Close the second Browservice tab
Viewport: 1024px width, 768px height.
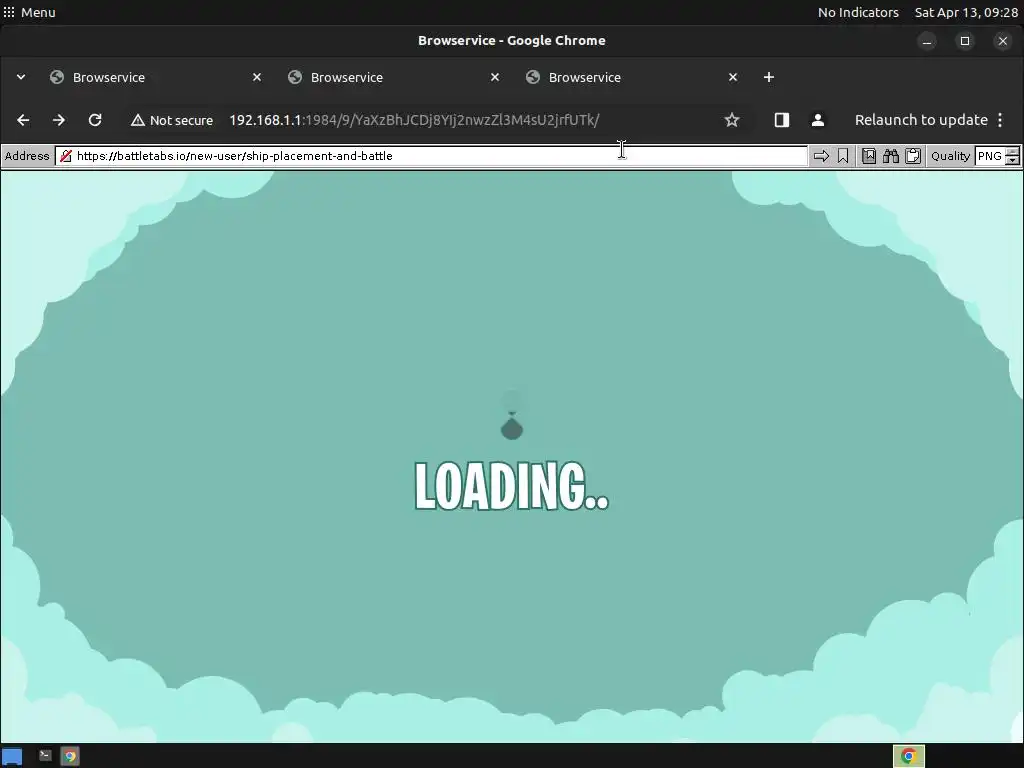click(495, 77)
